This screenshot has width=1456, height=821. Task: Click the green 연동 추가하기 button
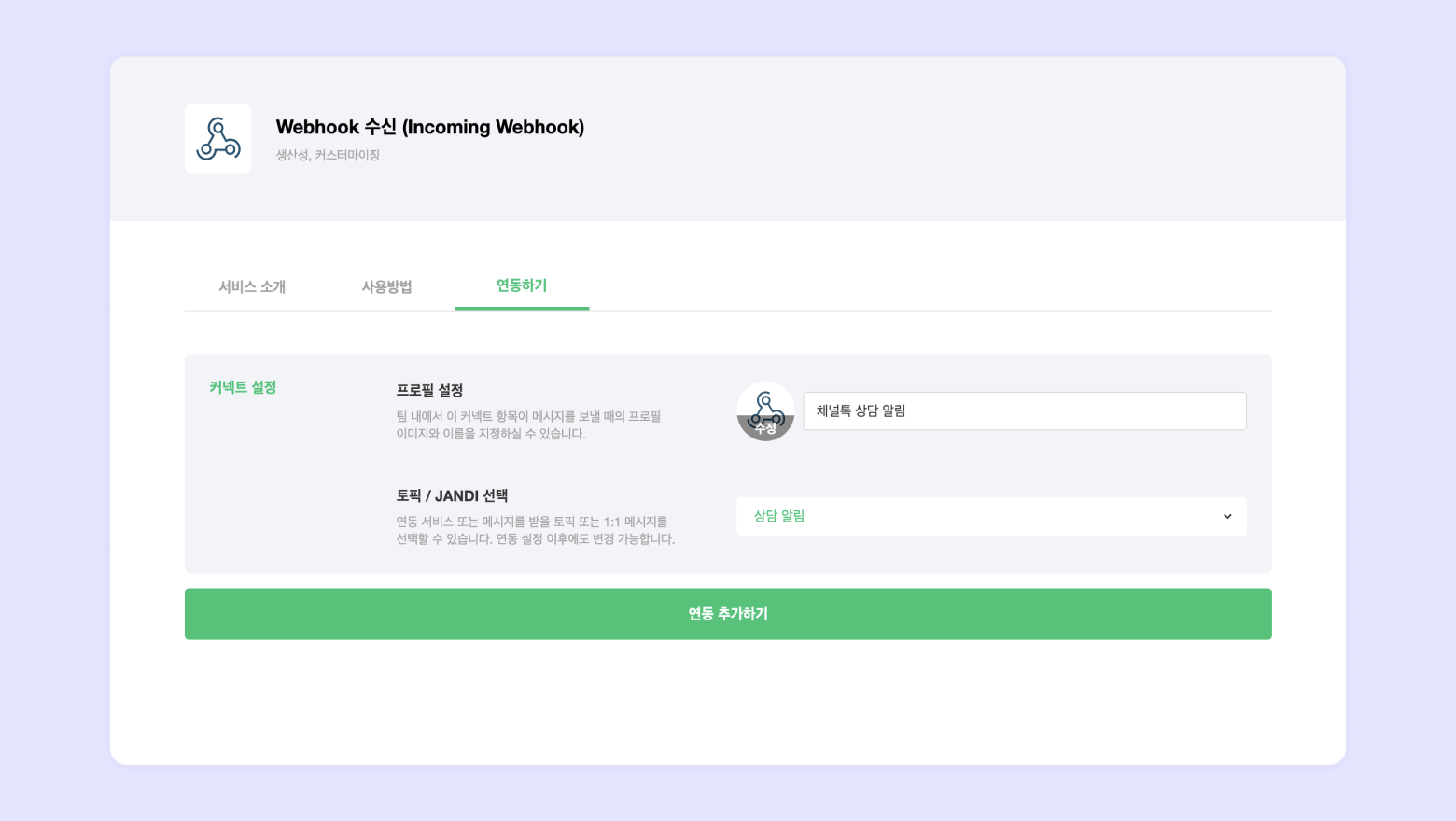[x=728, y=614]
